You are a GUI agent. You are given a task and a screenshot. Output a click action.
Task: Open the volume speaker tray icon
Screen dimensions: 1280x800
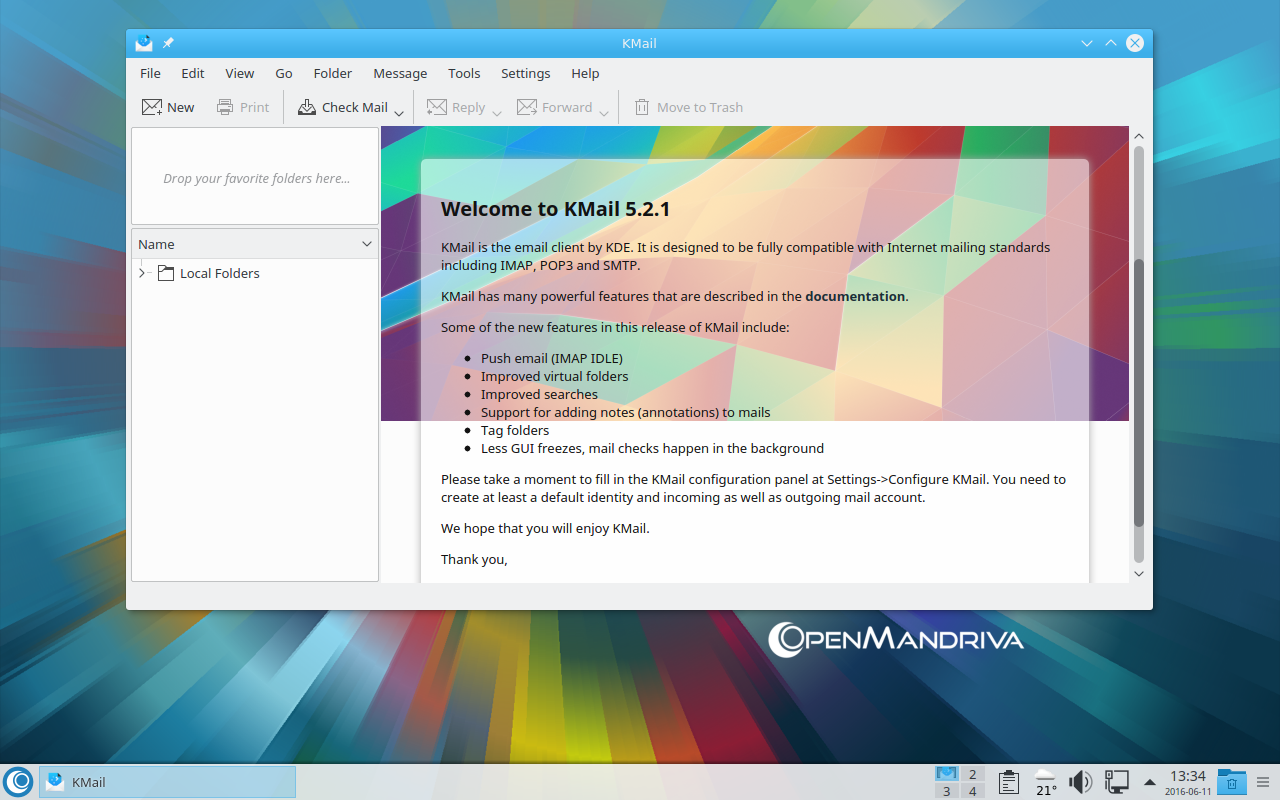tap(1080, 782)
